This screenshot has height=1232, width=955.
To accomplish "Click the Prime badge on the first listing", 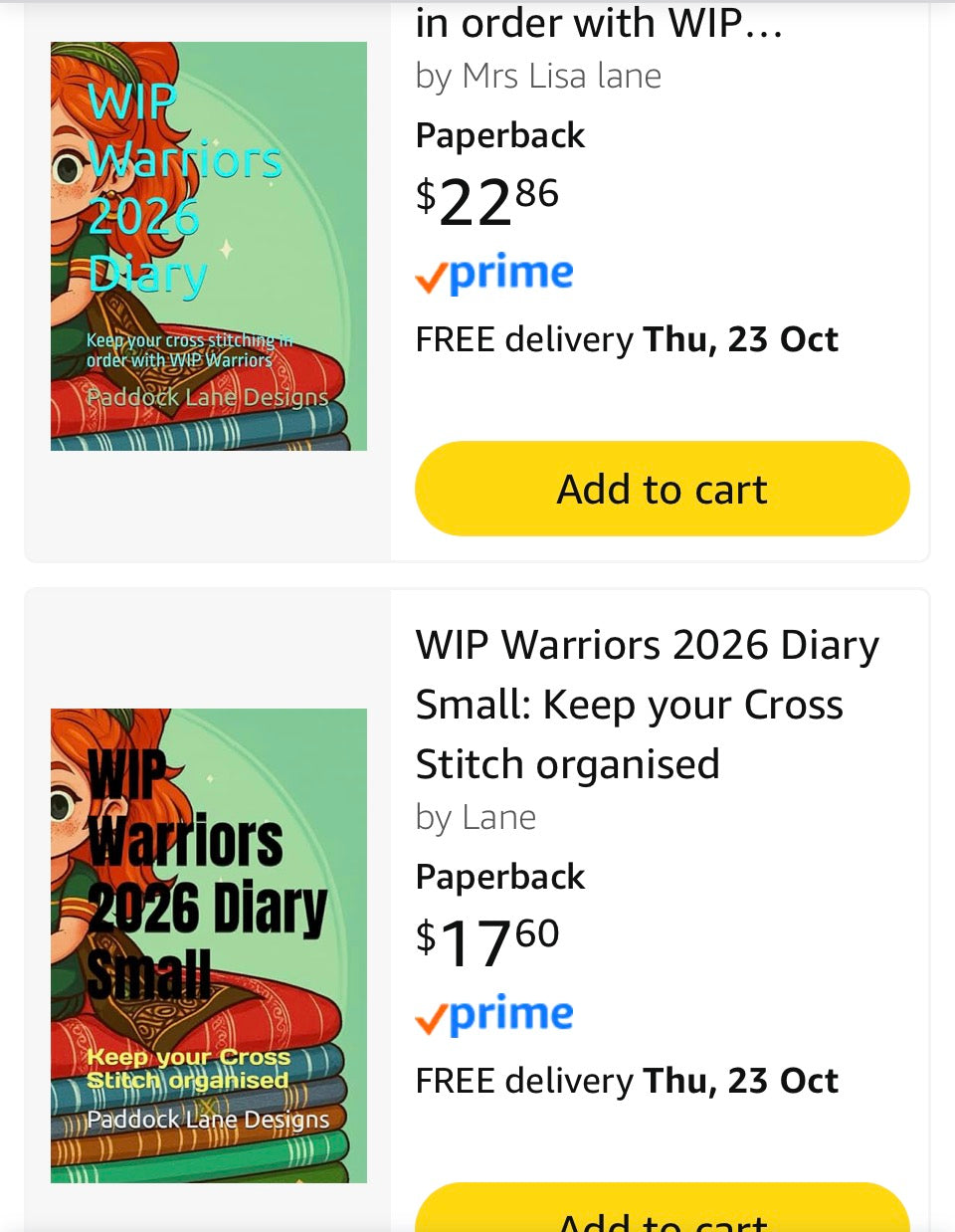I will pyautogui.click(x=493, y=273).
